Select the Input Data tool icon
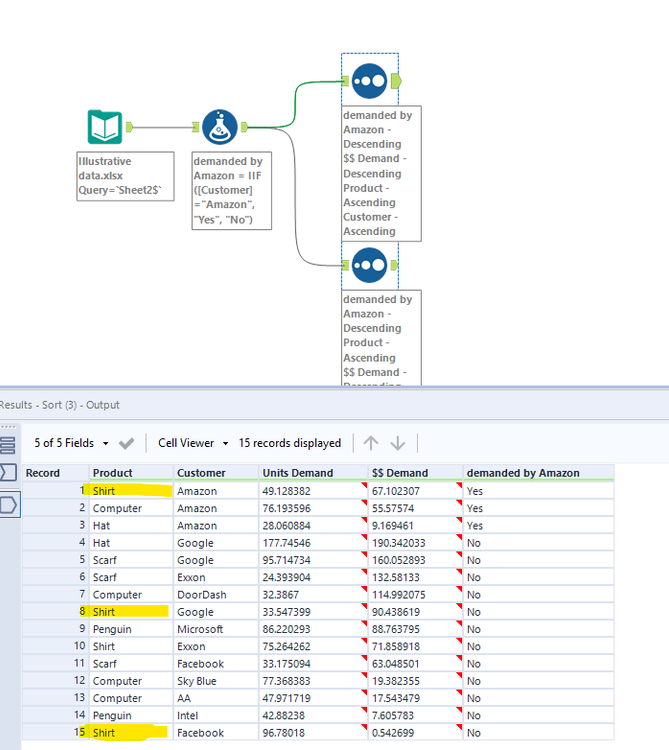This screenshot has height=750, width=669. coord(102,127)
